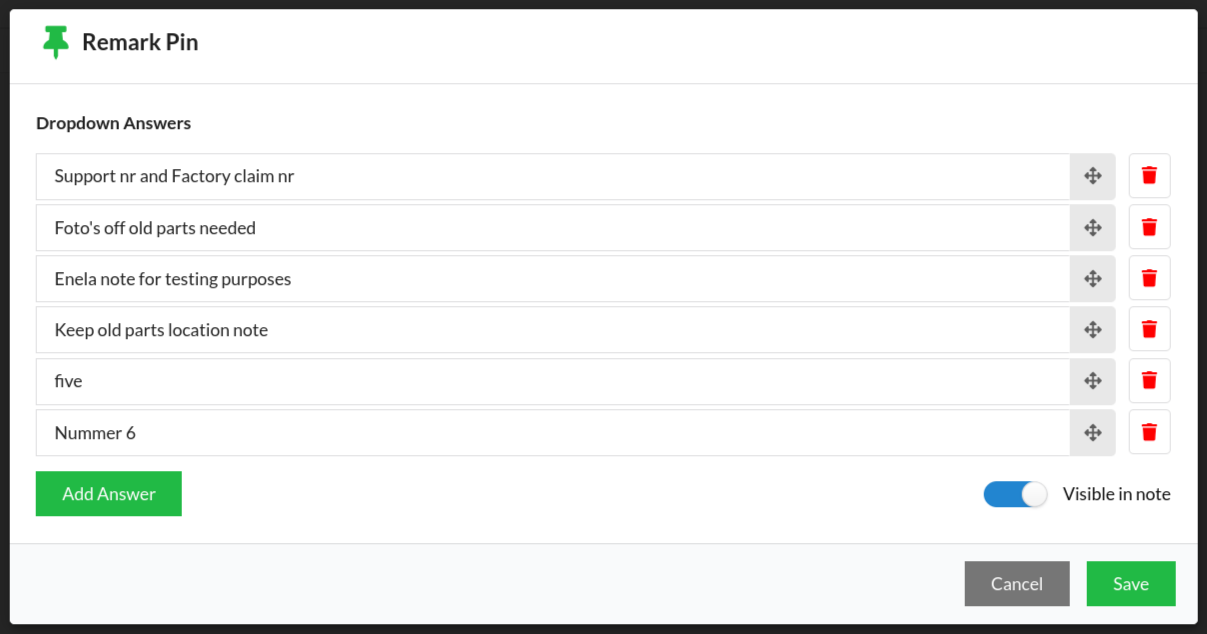This screenshot has width=1207, height=634.
Task: Remove the 'Keep old parts location note' answer
Action: click(1149, 329)
